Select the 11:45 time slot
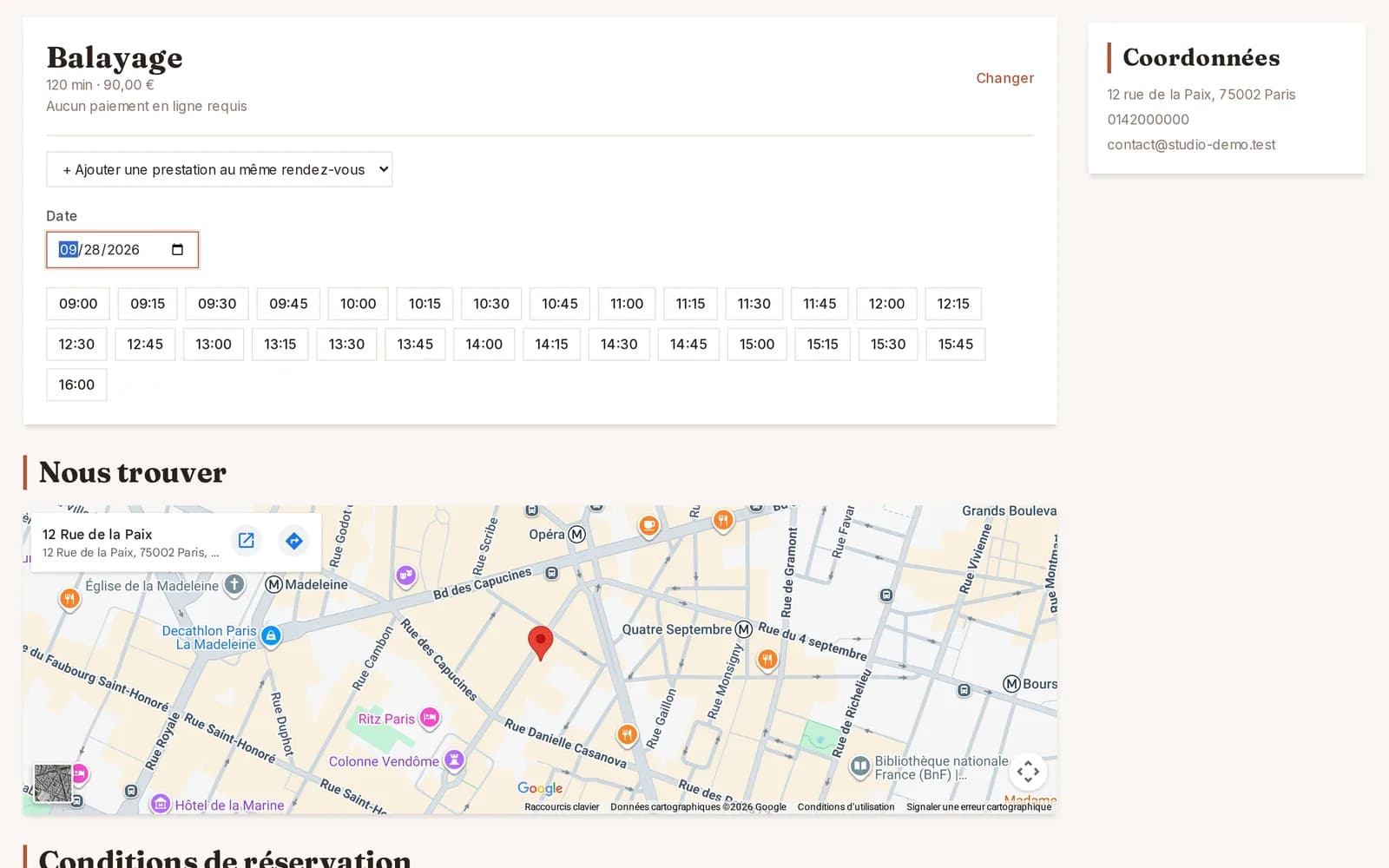 (x=820, y=304)
